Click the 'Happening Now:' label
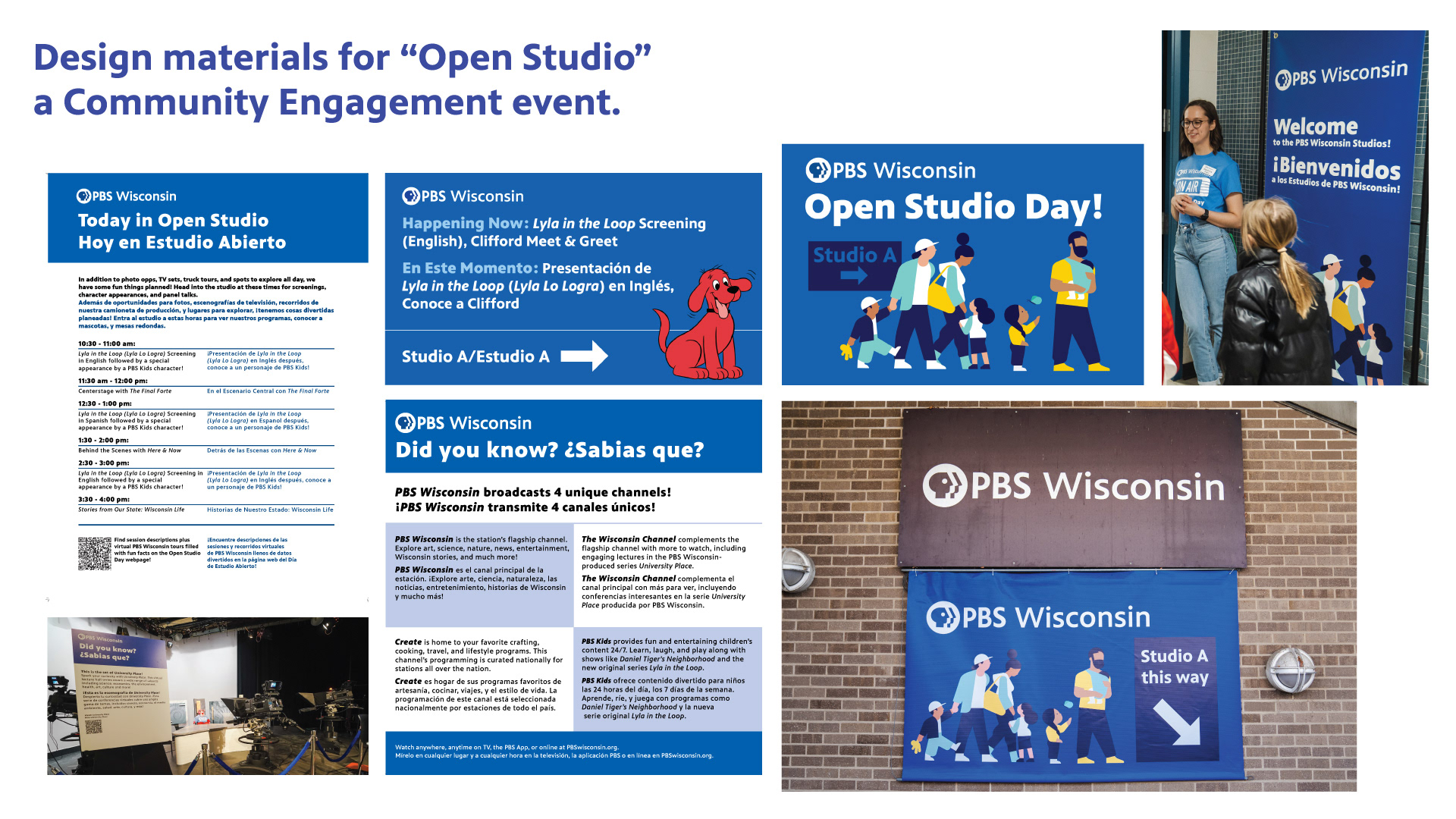Screen dimensions: 1456x819 [x=466, y=224]
